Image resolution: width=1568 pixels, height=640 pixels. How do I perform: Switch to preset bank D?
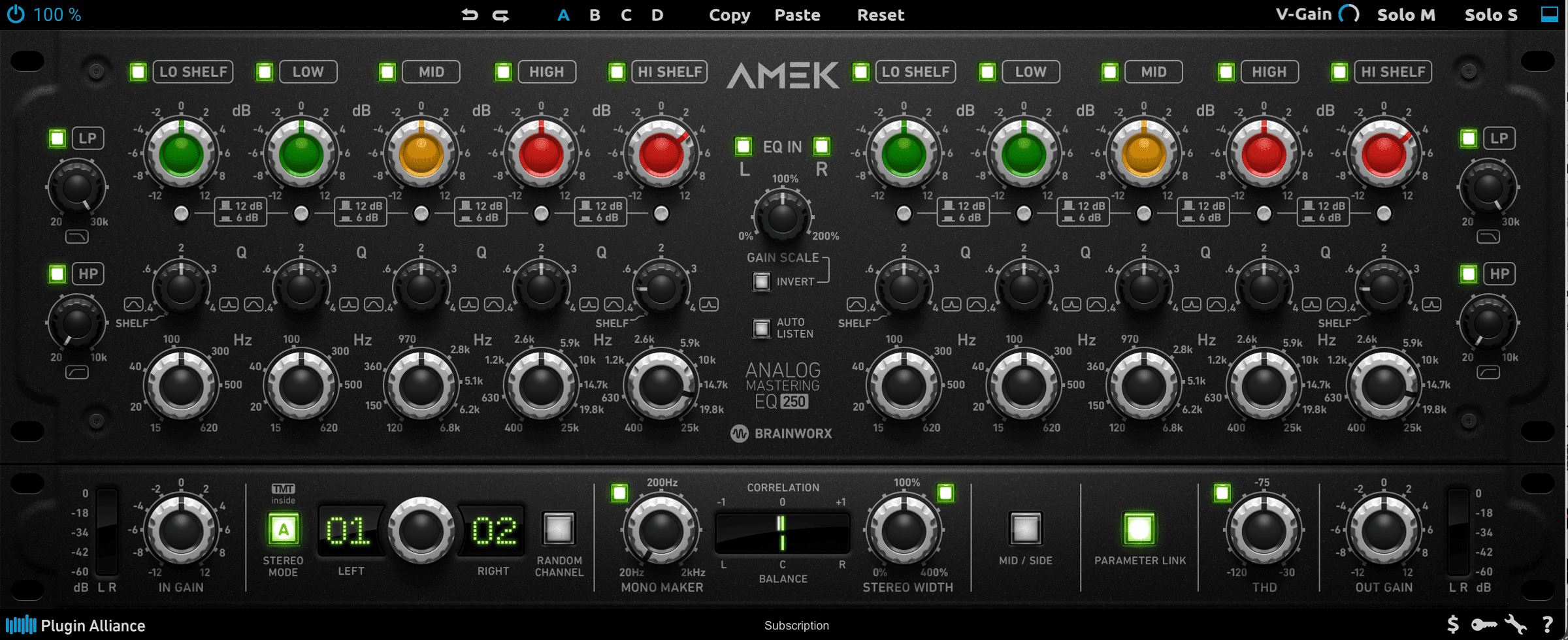(x=657, y=15)
